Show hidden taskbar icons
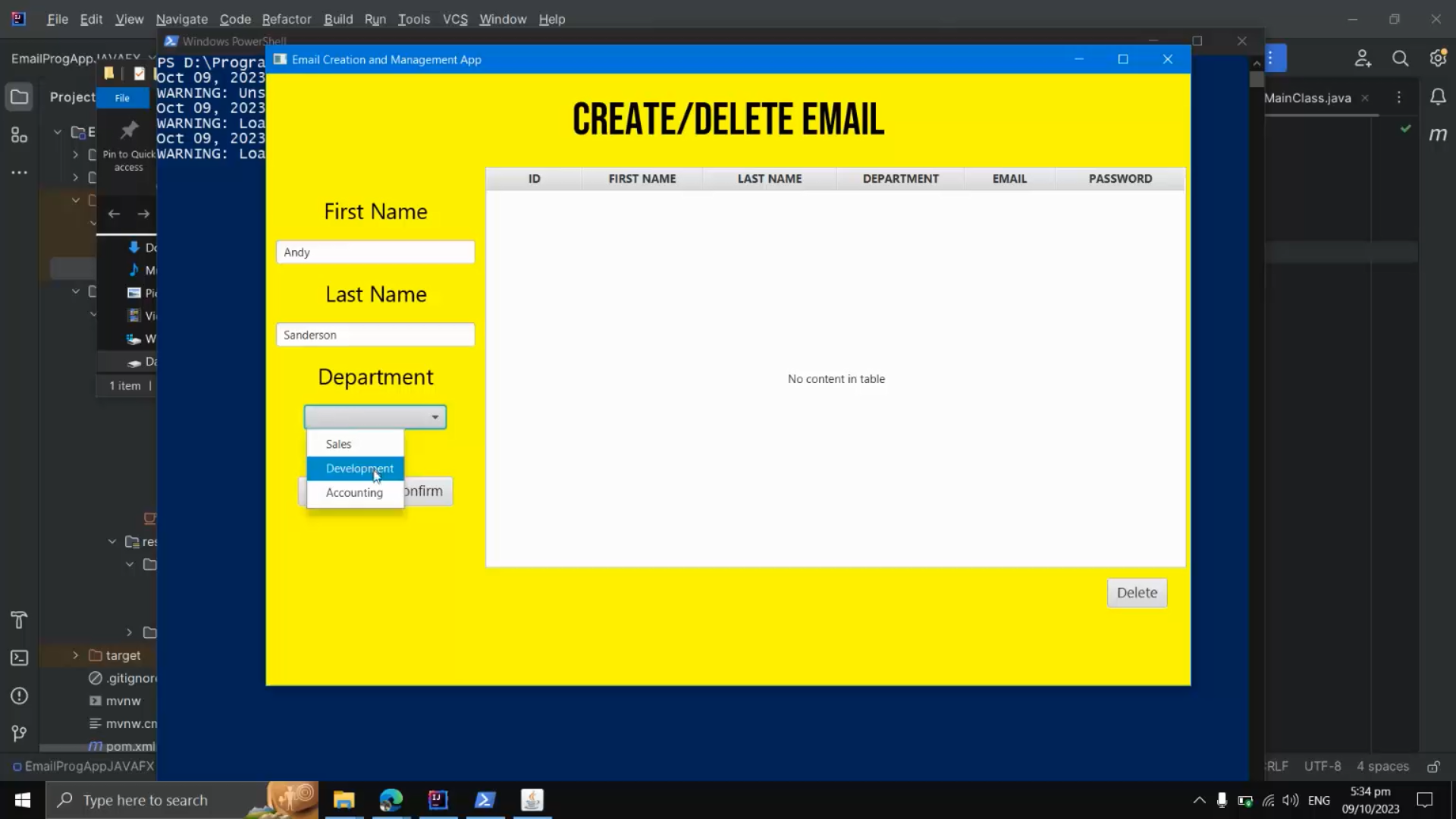 click(1200, 800)
